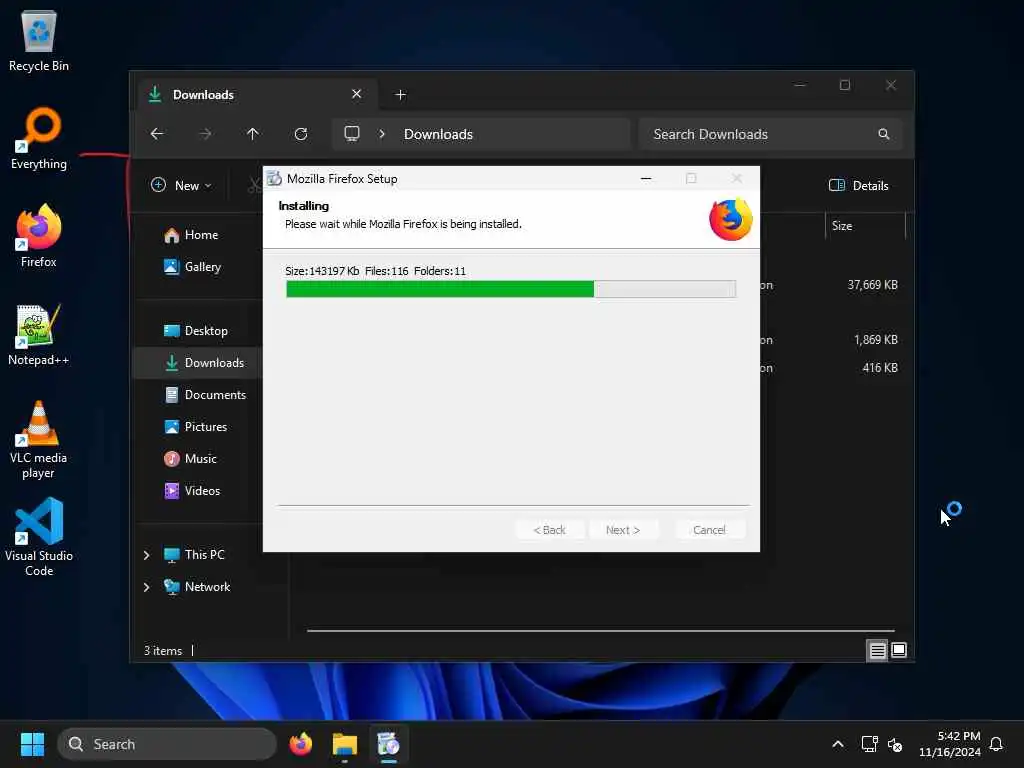Open Firefox from the taskbar
The height and width of the screenshot is (768, 1024).
(x=300, y=744)
